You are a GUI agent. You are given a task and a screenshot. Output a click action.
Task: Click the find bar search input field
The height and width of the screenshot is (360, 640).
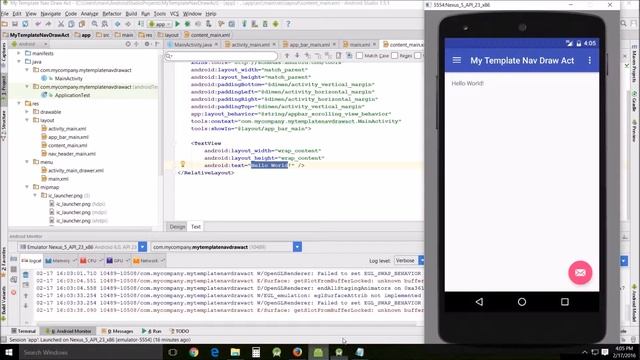(222, 56)
